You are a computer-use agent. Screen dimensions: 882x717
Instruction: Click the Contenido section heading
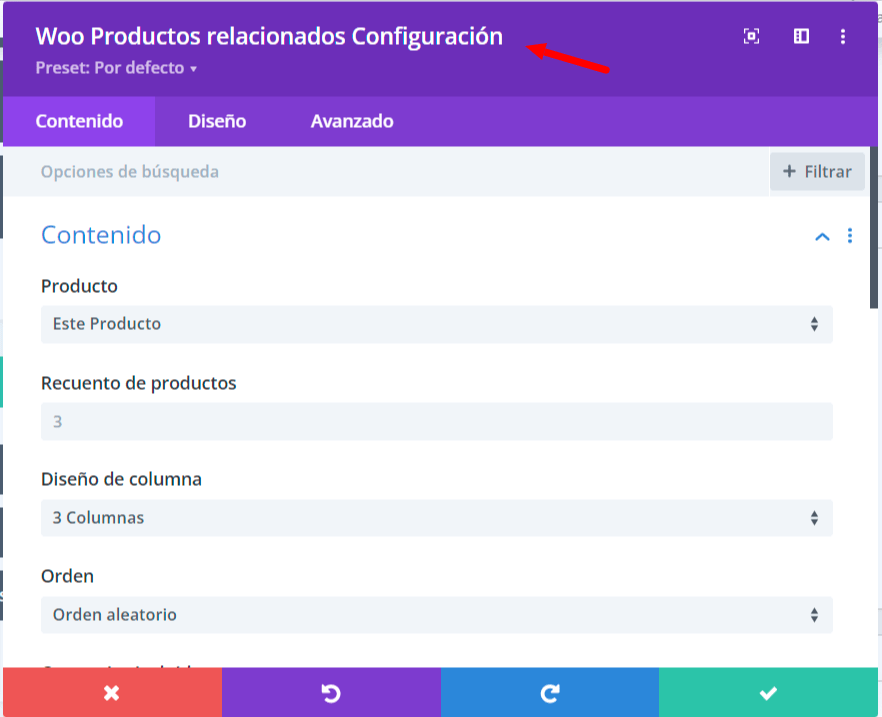coord(101,235)
